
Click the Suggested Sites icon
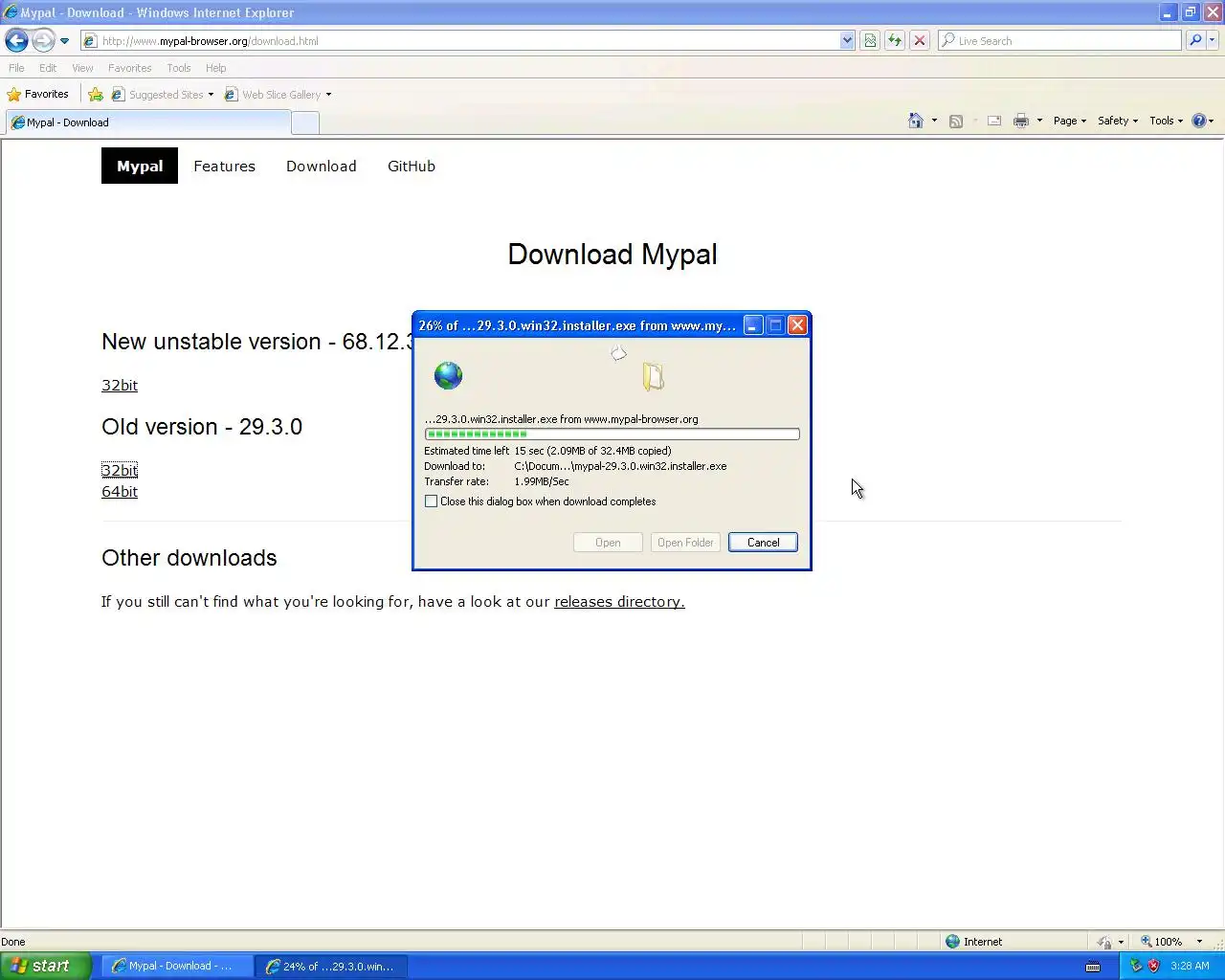[118, 94]
